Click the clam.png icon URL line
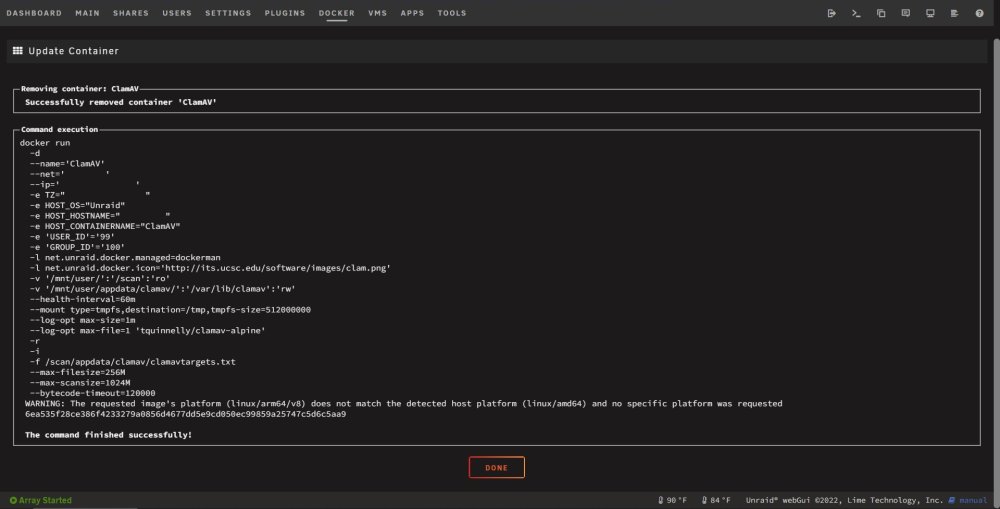Image resolution: width=1000 pixels, height=509 pixels. coord(210,268)
